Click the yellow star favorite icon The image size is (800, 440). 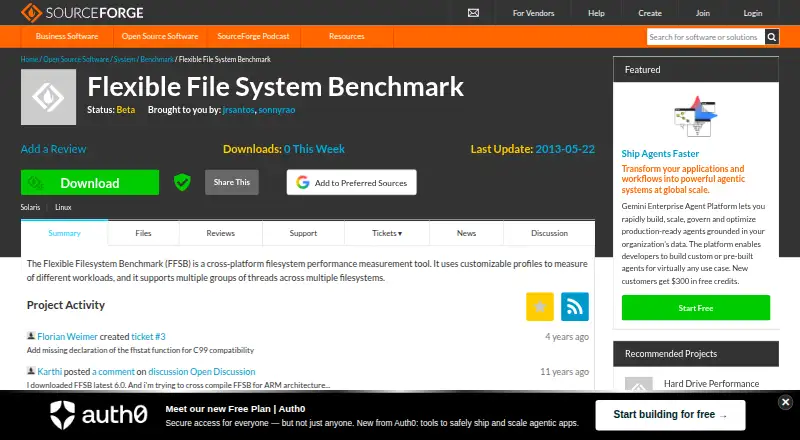pos(540,306)
